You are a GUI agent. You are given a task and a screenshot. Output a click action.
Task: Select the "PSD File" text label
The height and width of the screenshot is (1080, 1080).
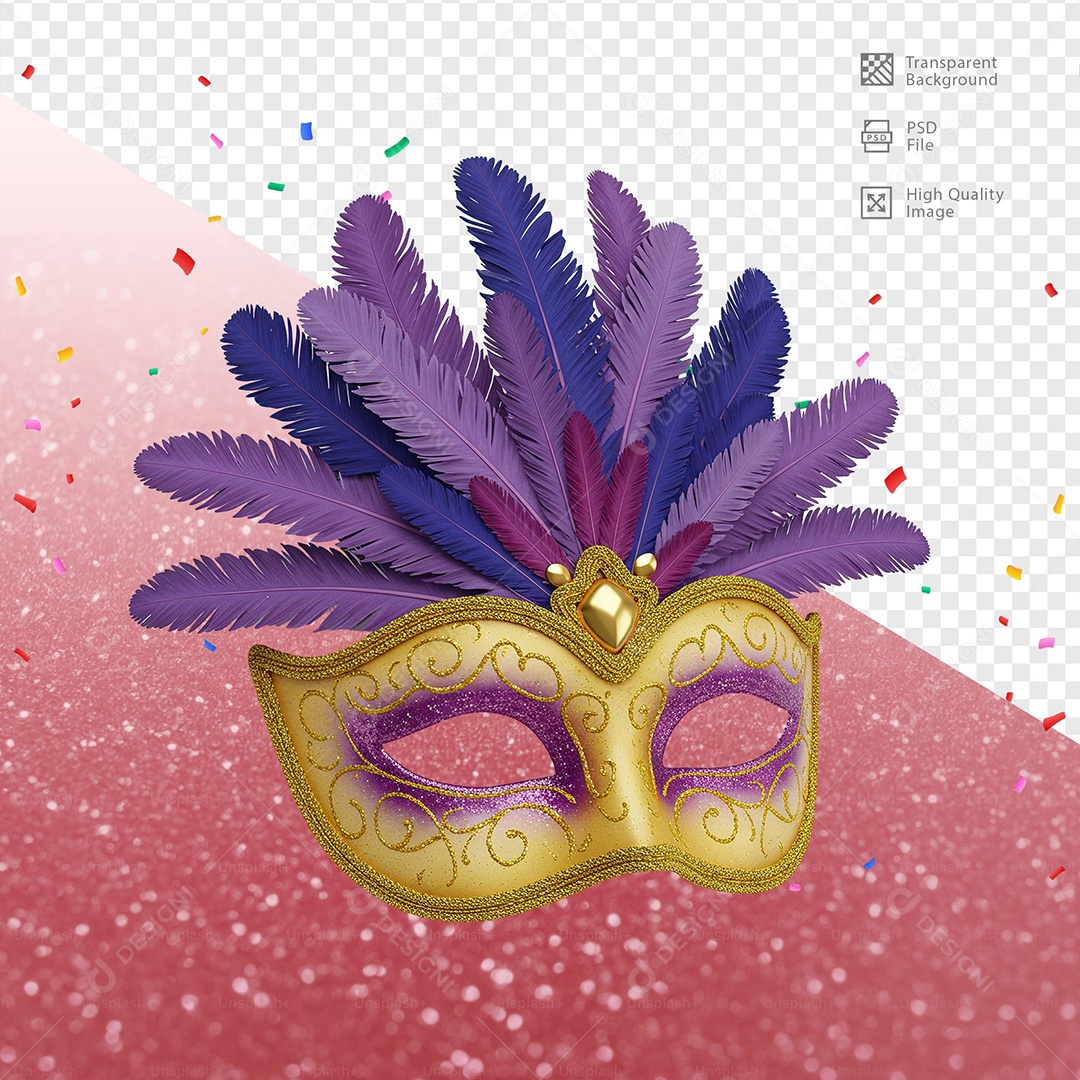[921, 136]
